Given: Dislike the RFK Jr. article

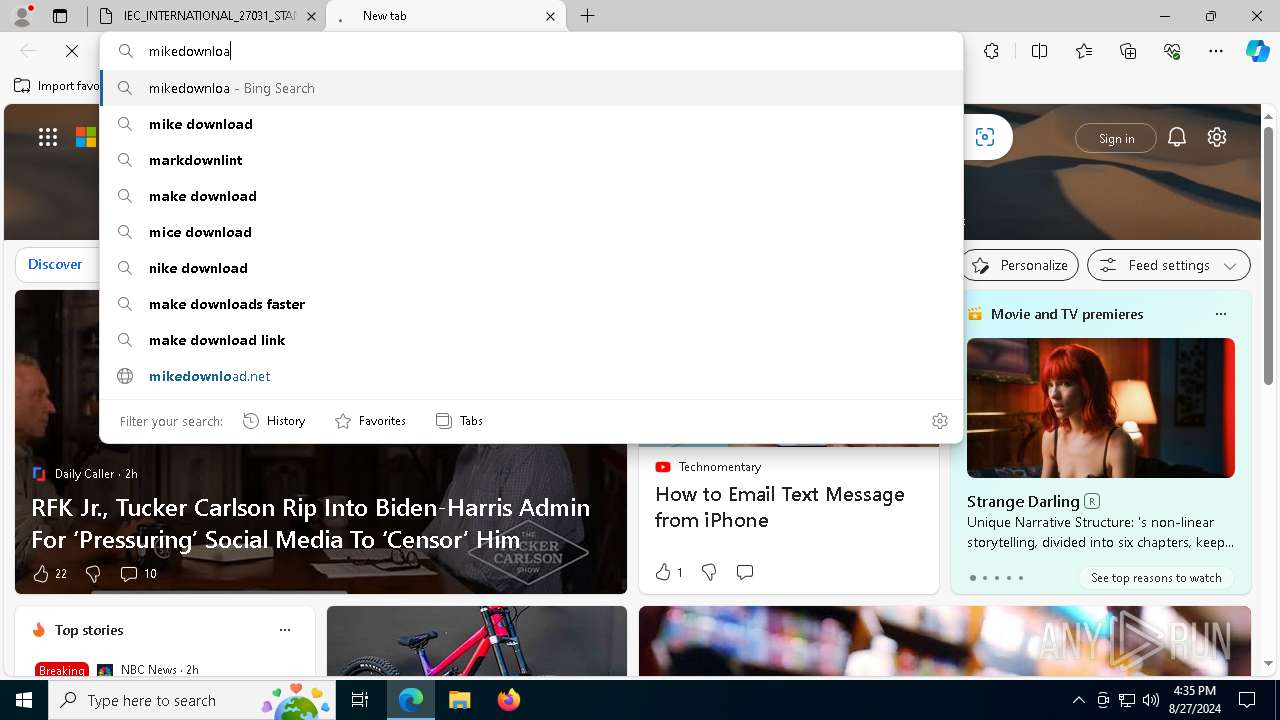Looking at the screenshot, I should pos(93,574).
